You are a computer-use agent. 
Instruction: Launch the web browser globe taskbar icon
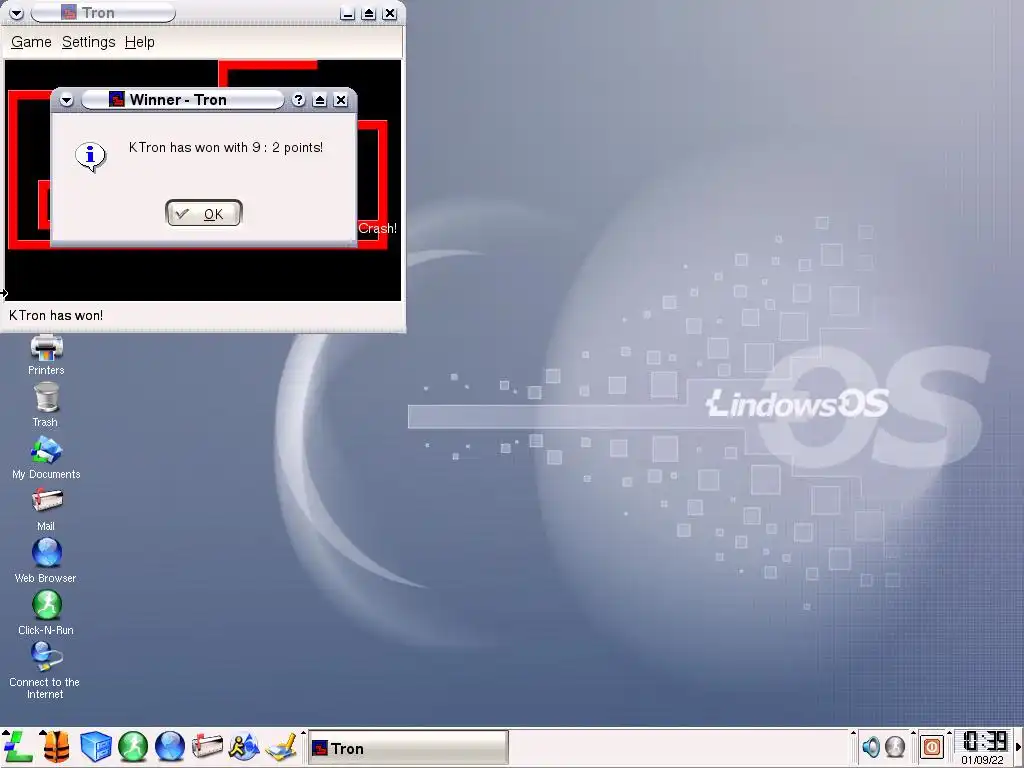pos(170,746)
